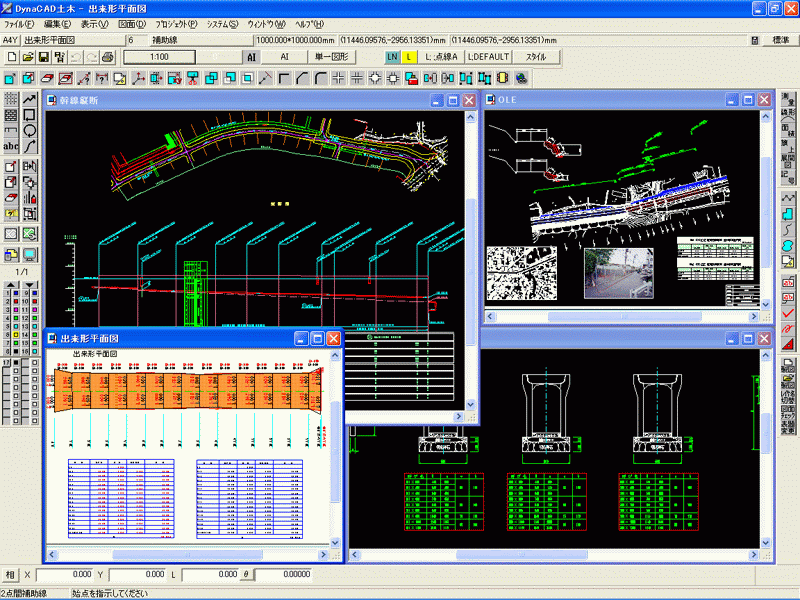Open the ファイル(F) menu
This screenshot has width=800, height=600.
tap(20, 23)
